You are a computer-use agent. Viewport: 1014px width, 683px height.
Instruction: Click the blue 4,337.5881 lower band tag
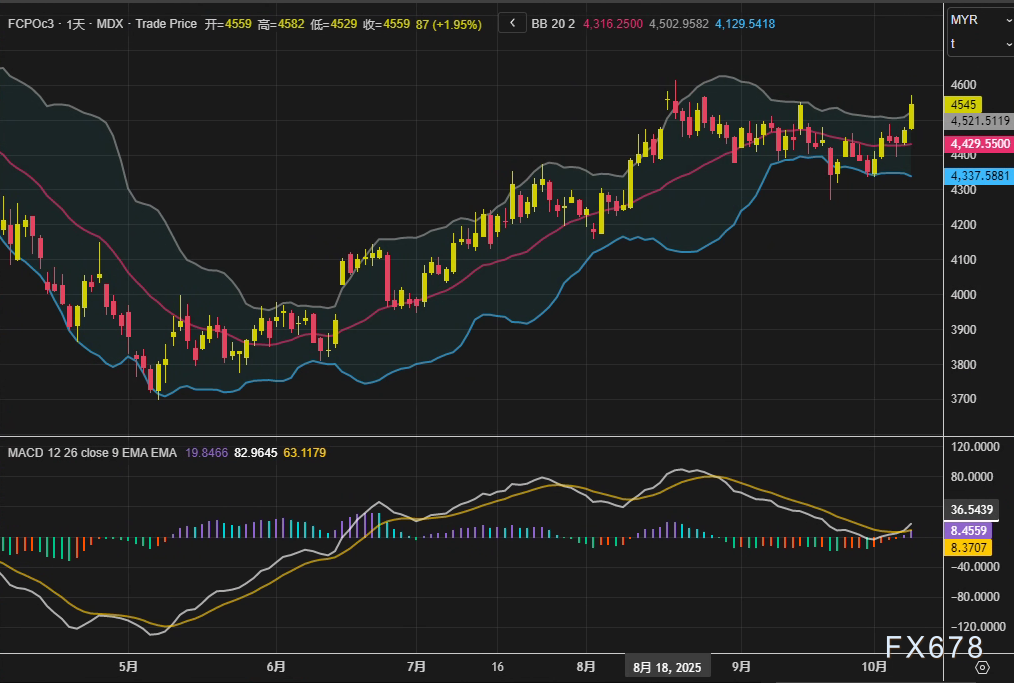(979, 176)
